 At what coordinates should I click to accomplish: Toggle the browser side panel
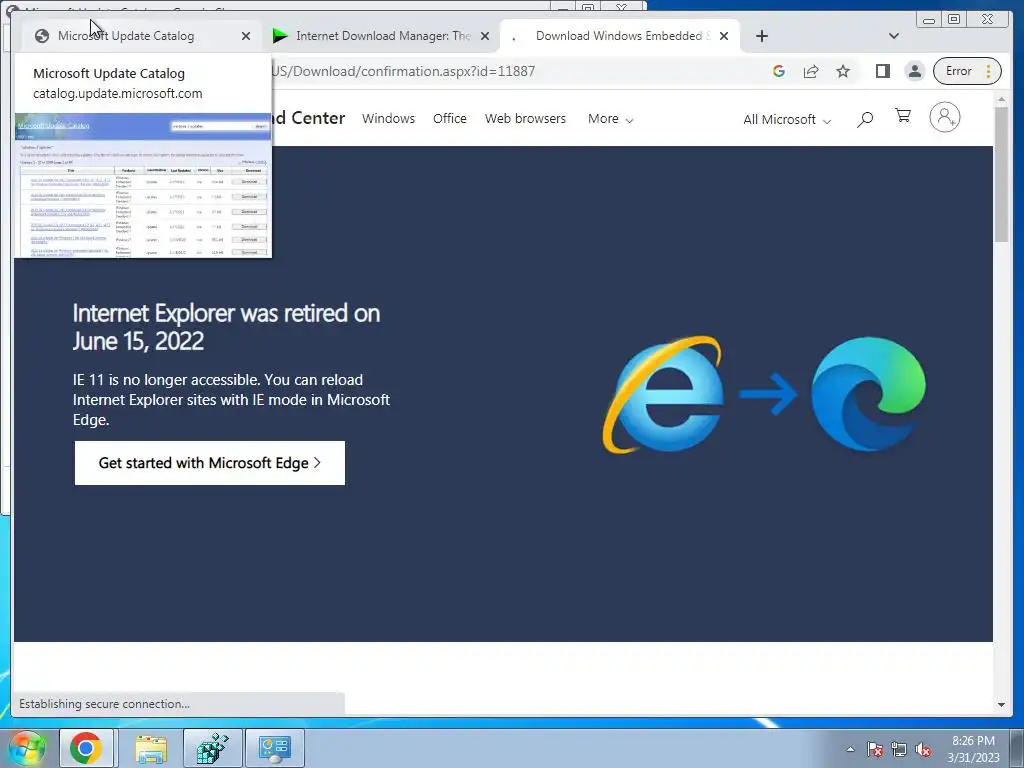point(882,71)
